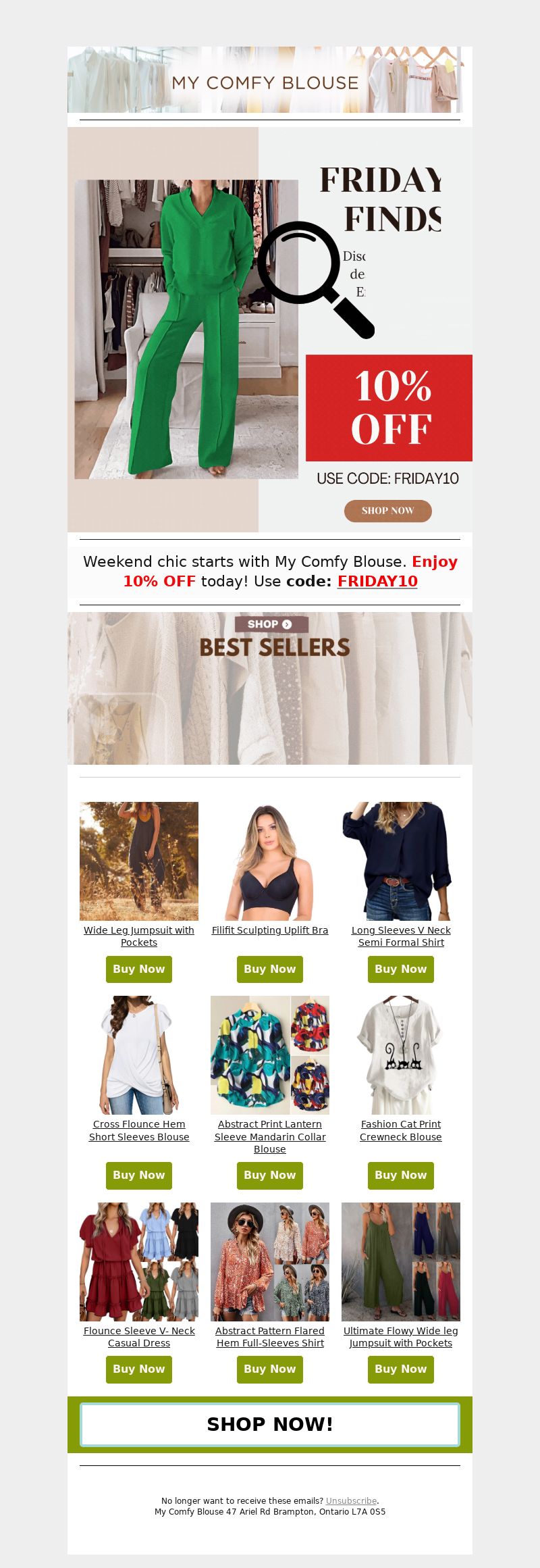
Task: Open the Cross Flounce Hem blouse image
Action: point(139,1055)
